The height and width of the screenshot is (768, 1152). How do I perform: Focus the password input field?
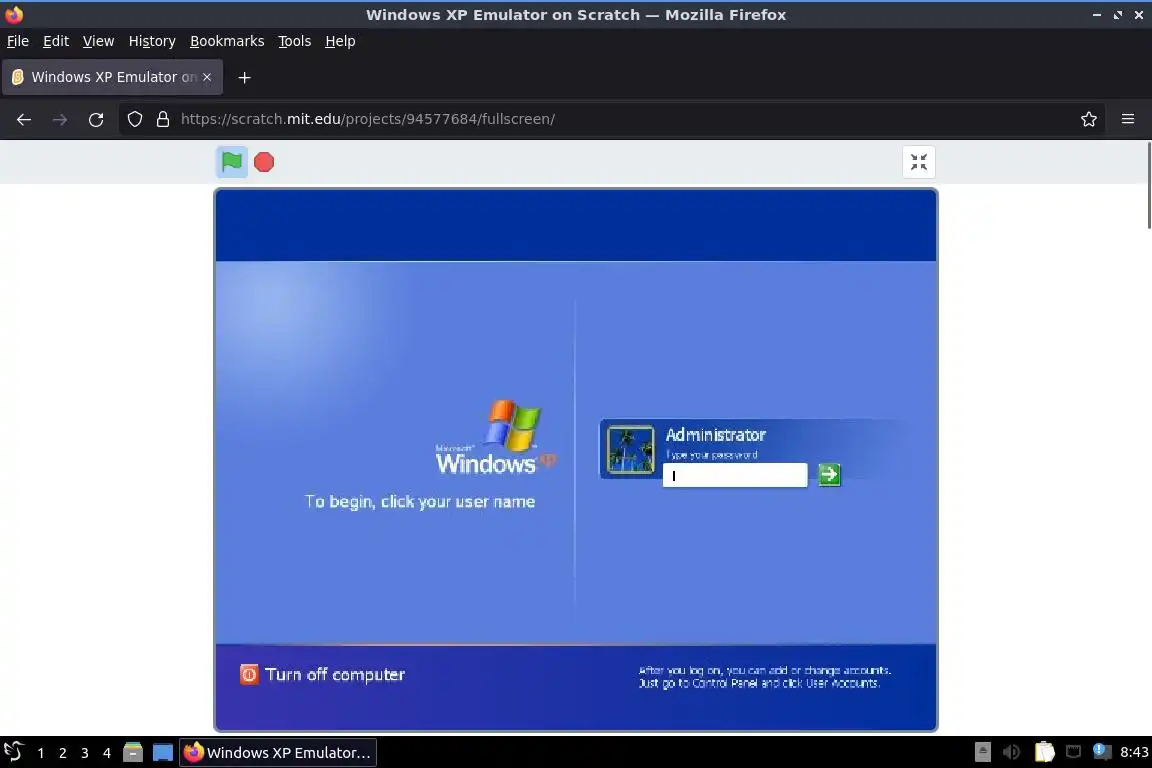click(x=735, y=475)
